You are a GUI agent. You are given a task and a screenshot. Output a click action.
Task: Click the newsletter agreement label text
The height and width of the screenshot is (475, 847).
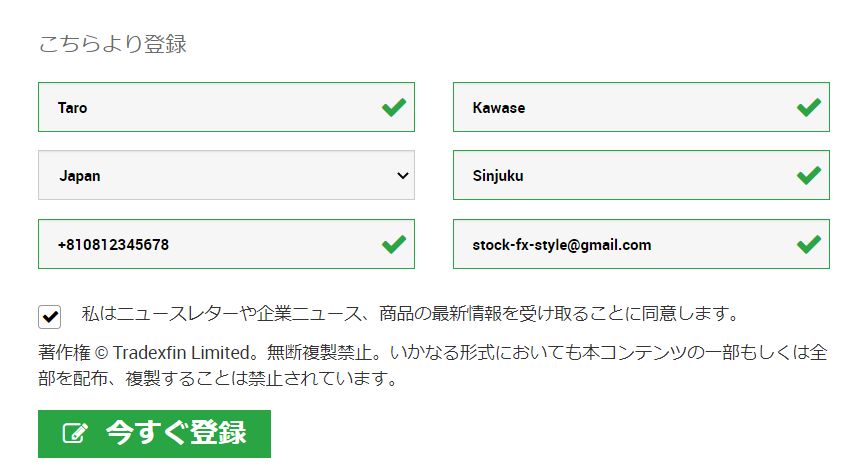point(410,314)
